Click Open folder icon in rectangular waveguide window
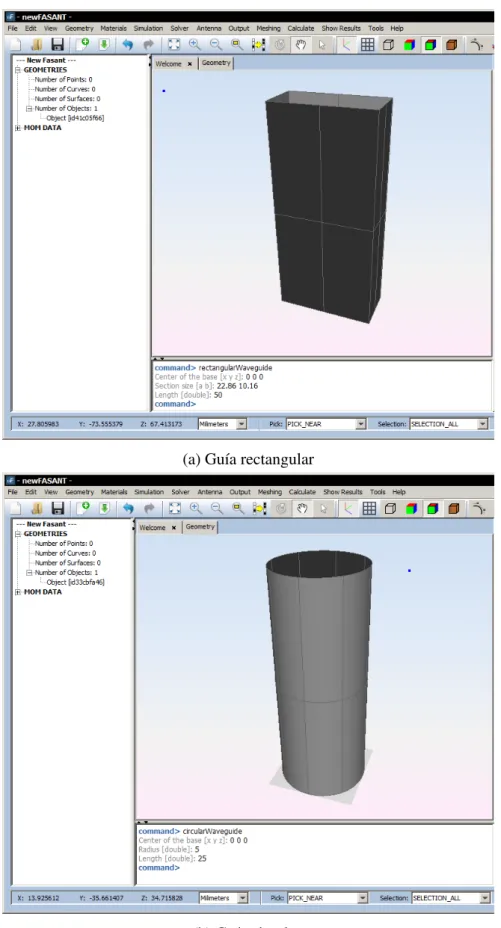This screenshot has width=501, height=928. point(37,44)
